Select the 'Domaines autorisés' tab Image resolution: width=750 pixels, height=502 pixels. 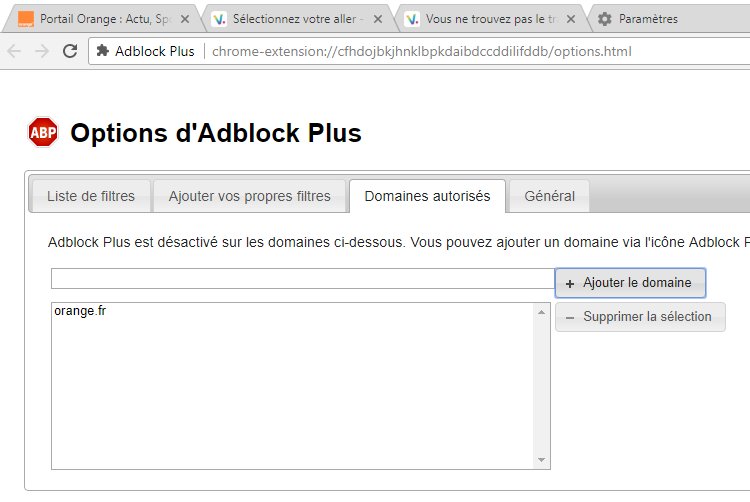(x=427, y=196)
